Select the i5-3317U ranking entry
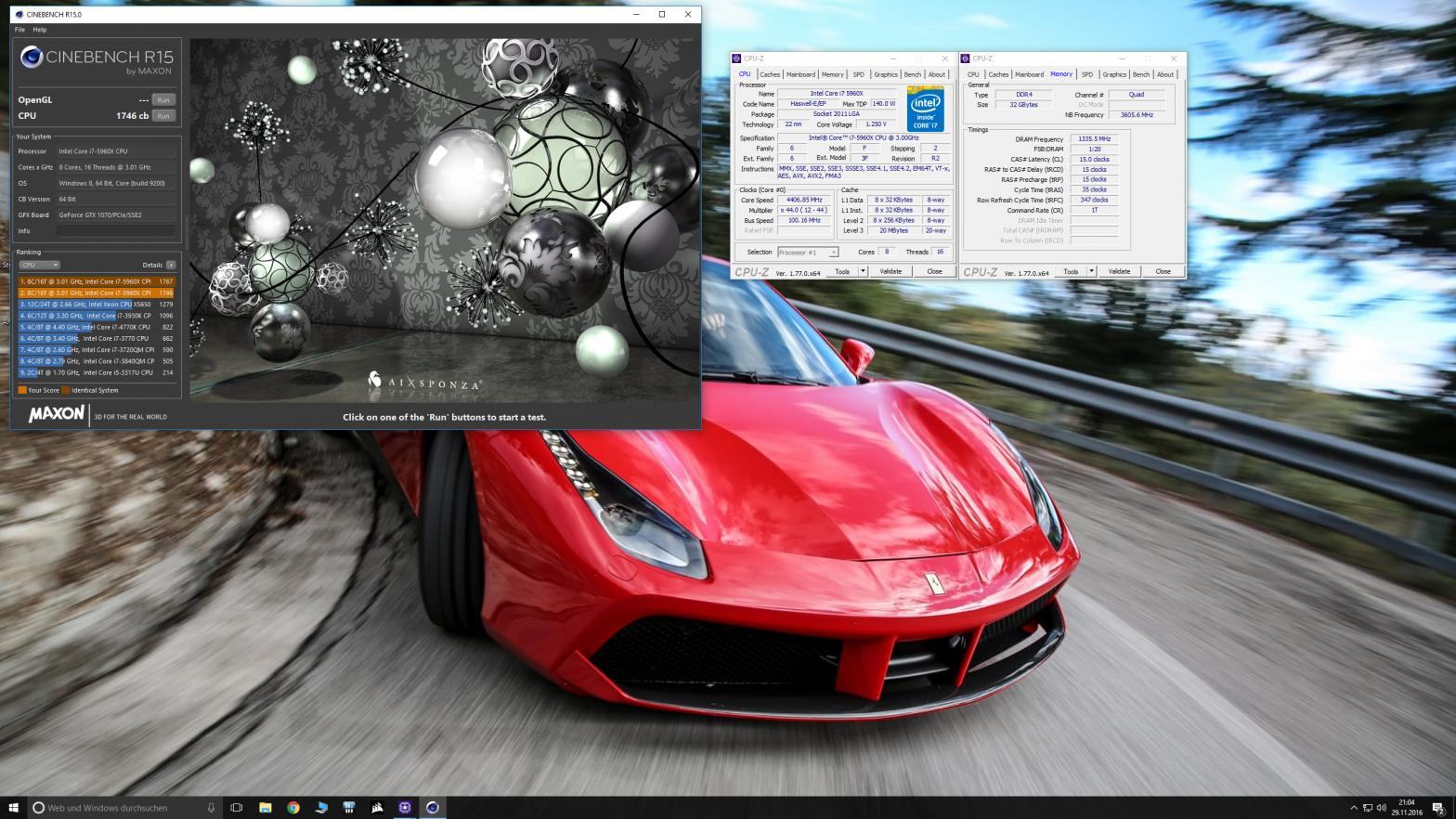The image size is (1456, 819). pyautogui.click(x=97, y=372)
